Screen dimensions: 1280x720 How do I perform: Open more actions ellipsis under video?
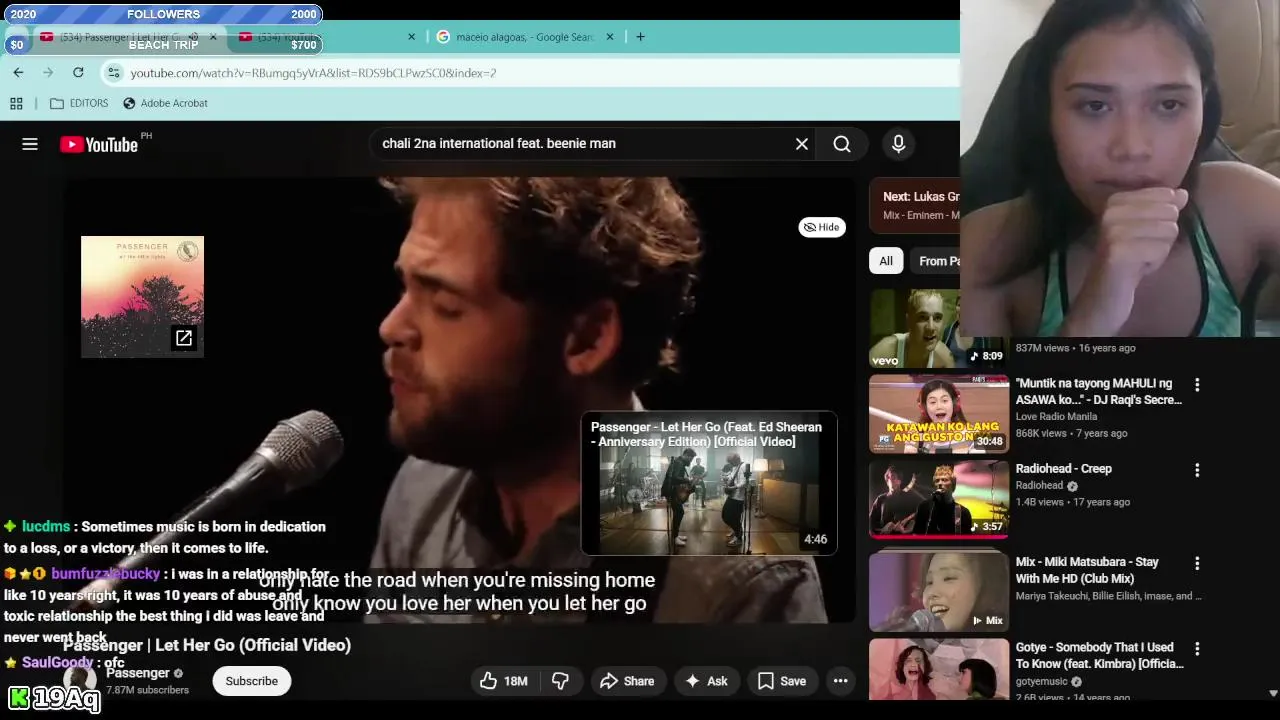841,681
